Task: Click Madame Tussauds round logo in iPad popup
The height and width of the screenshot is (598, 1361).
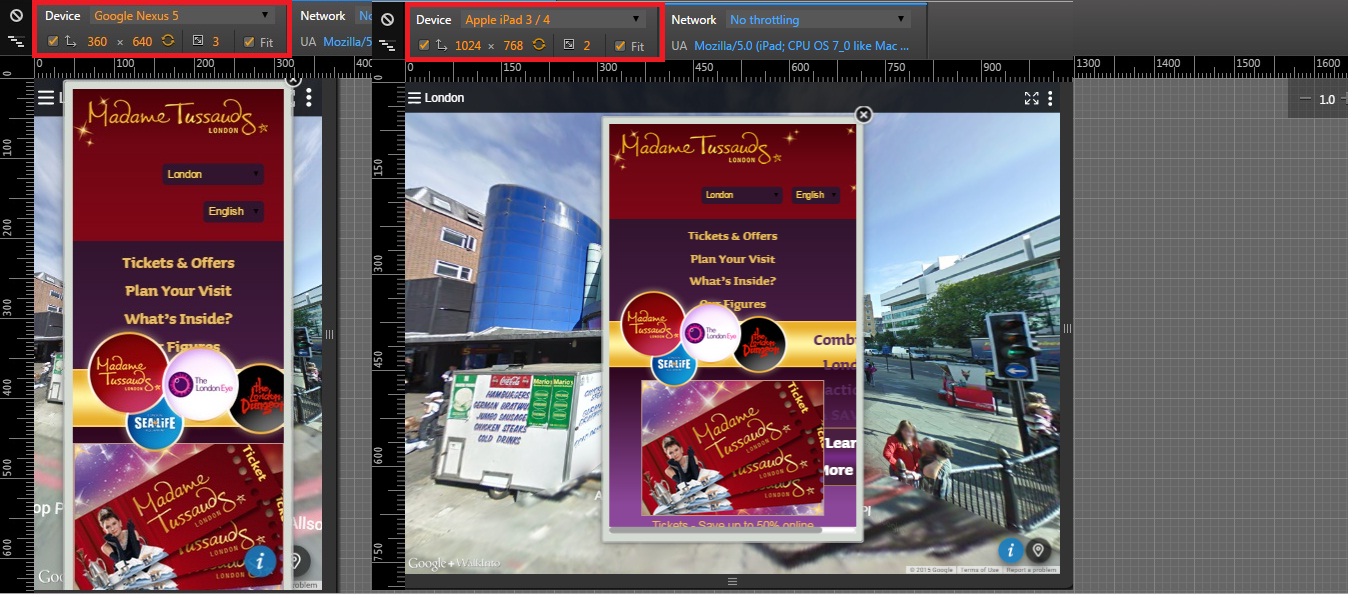Action: pos(653,323)
